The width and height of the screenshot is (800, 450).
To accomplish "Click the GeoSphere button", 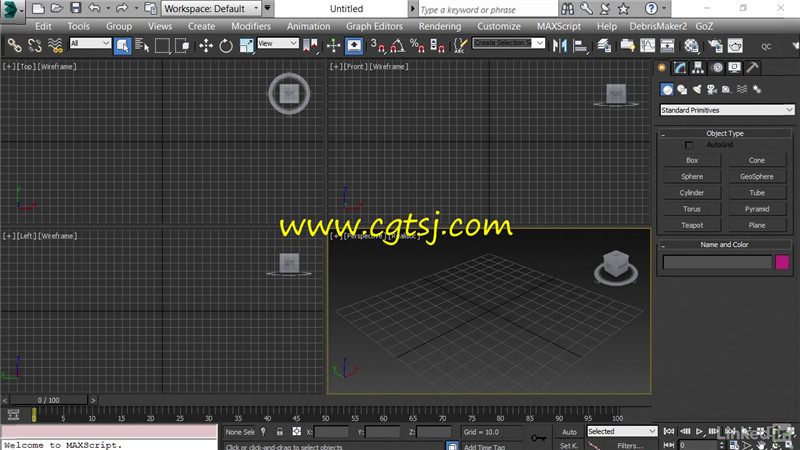I will 757,177.
